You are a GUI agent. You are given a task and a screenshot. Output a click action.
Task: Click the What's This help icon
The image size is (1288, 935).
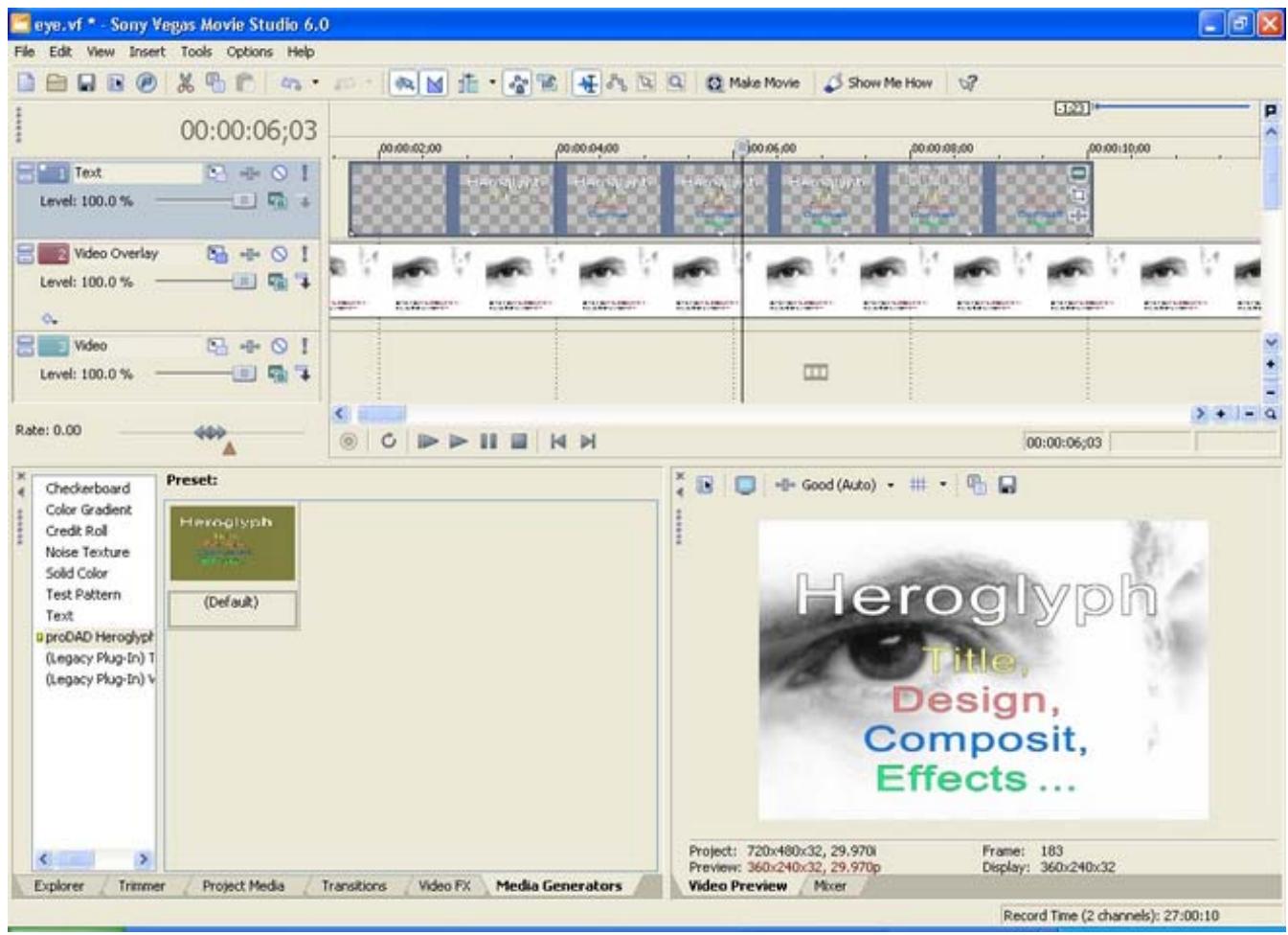tap(968, 83)
